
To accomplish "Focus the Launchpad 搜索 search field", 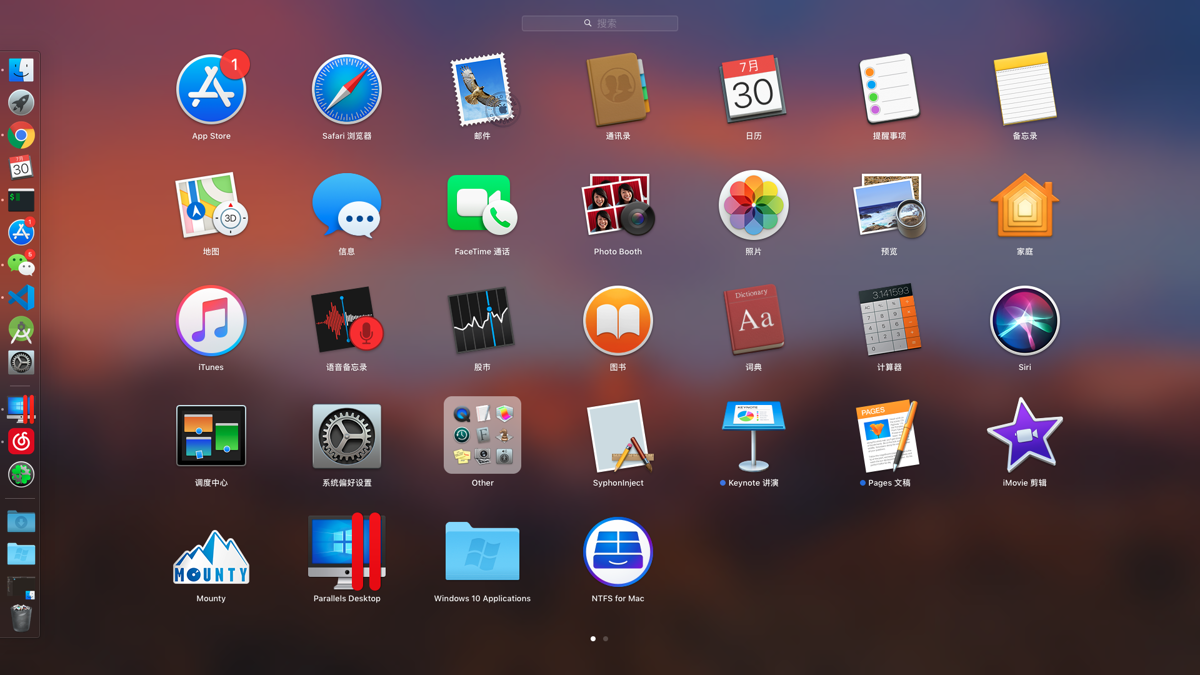I will 600,23.
